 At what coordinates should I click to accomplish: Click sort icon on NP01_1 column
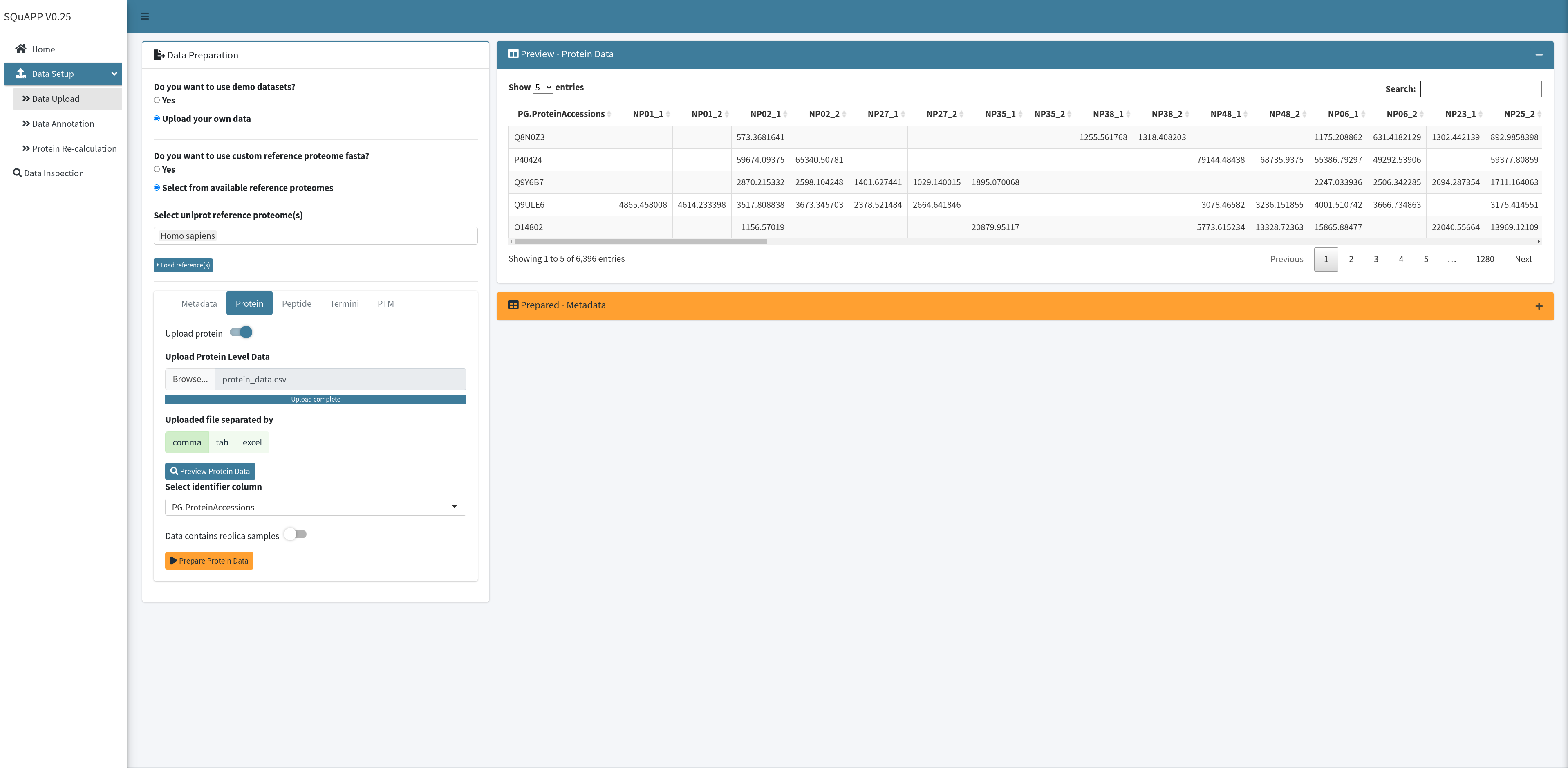coord(668,115)
